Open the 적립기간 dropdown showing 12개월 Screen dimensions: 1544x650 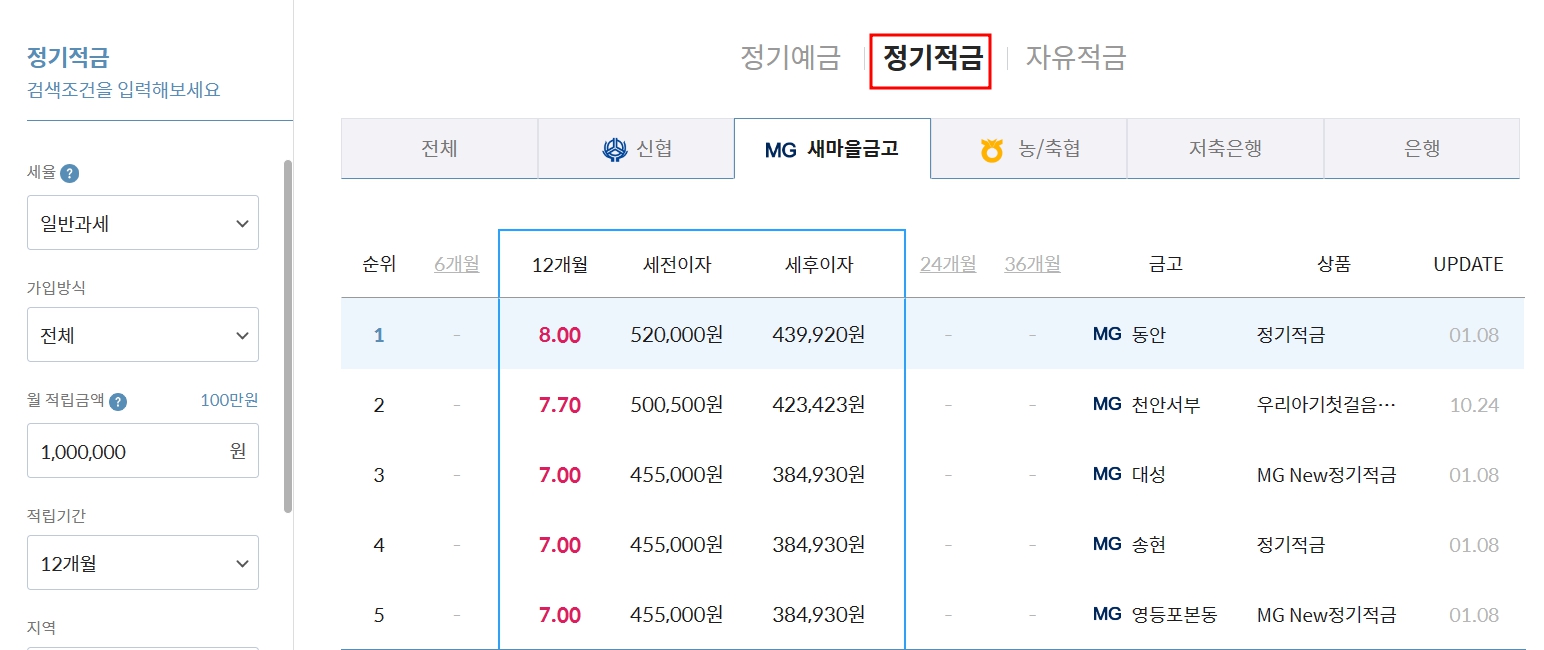click(x=142, y=562)
